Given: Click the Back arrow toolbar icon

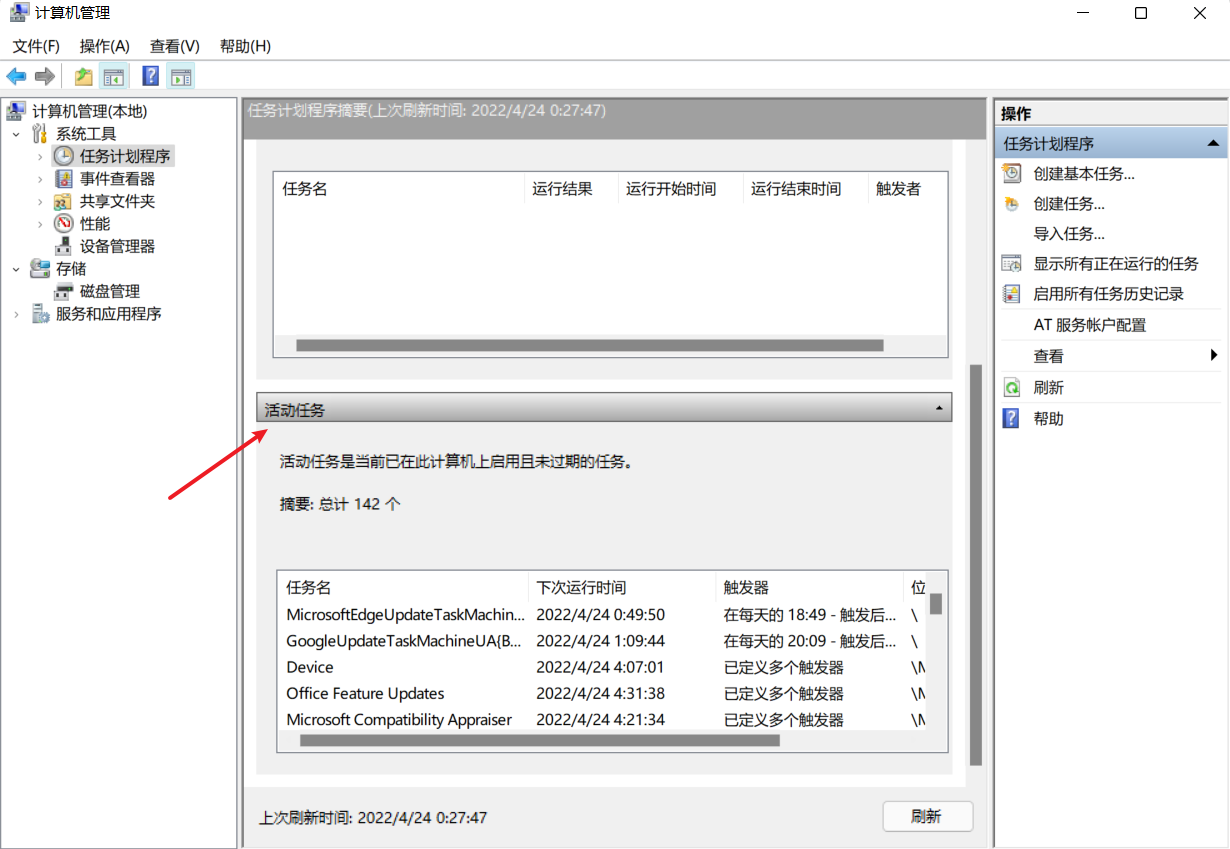Looking at the screenshot, I should point(16,76).
